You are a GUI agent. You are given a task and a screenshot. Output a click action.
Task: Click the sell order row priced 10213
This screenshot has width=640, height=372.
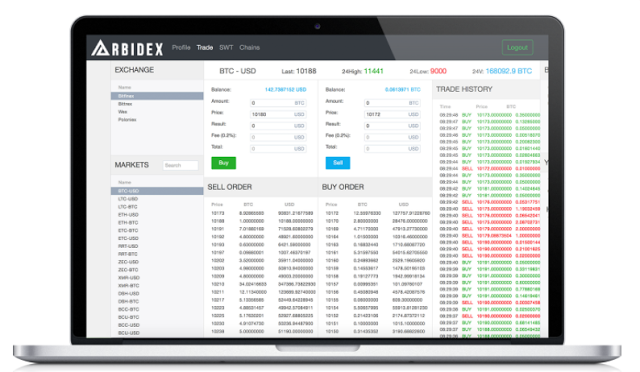click(262, 284)
